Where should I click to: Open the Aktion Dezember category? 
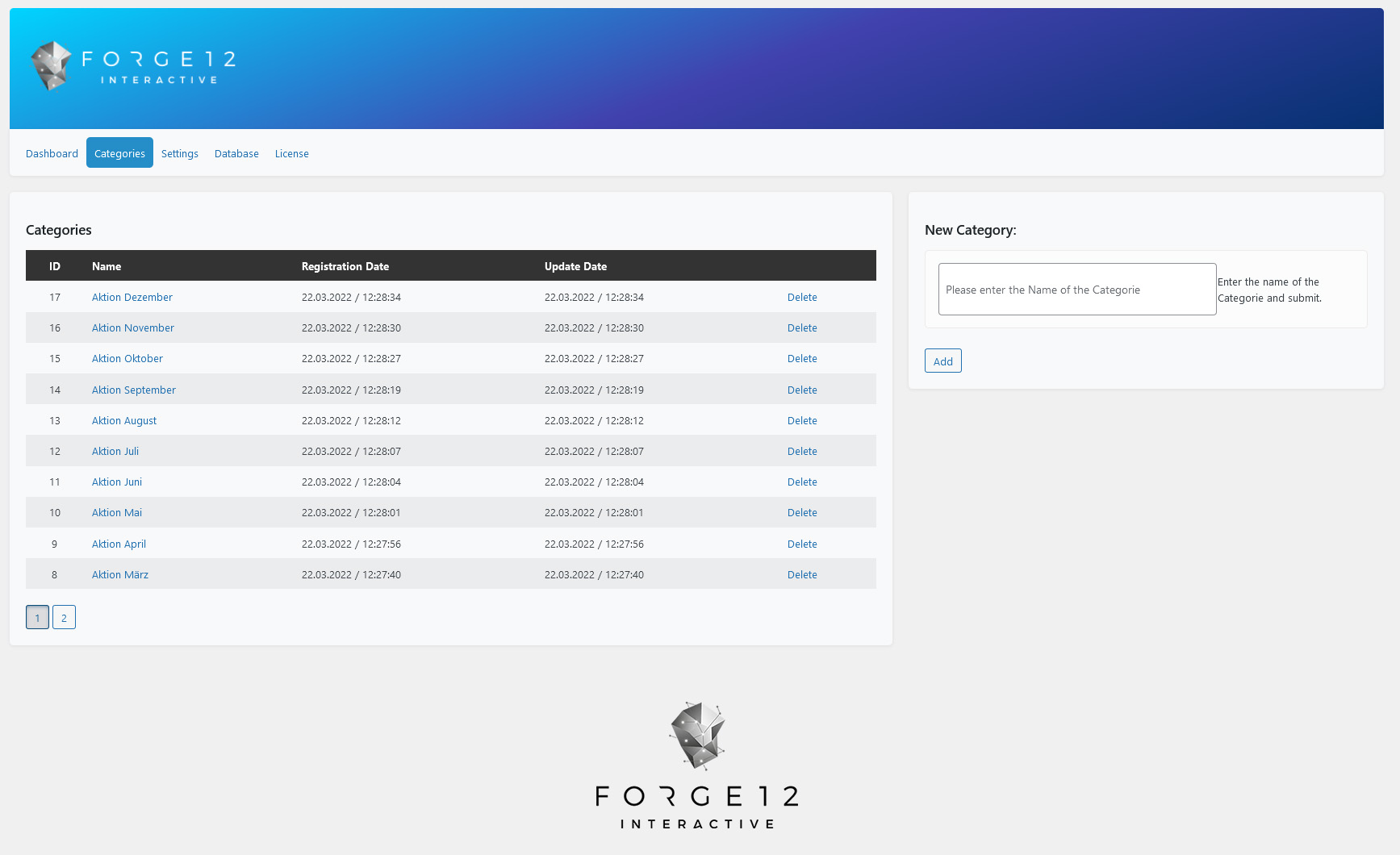(x=132, y=297)
